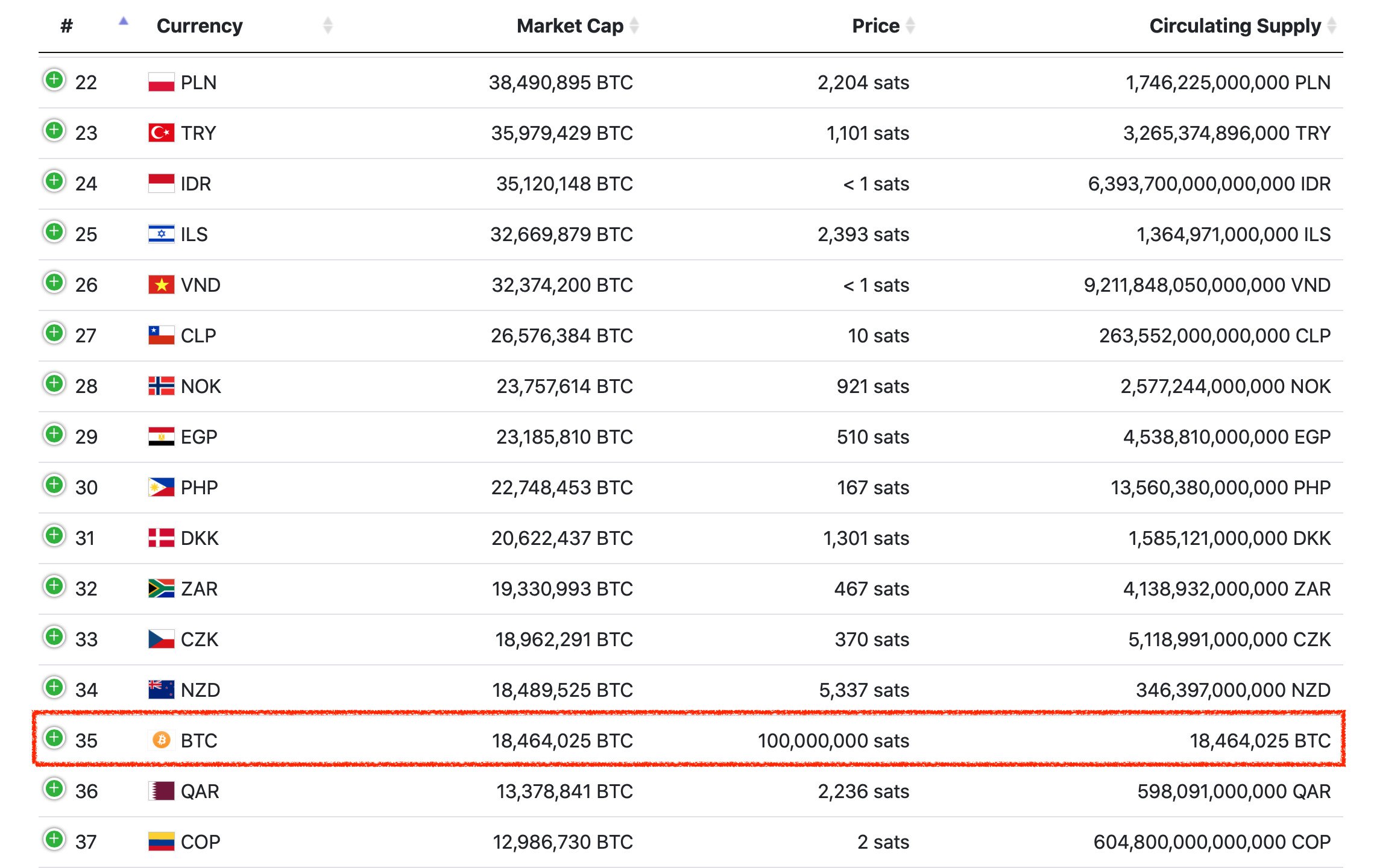Expand the IDR row green plus icon
The height and width of the screenshot is (868, 1377).
(54, 181)
